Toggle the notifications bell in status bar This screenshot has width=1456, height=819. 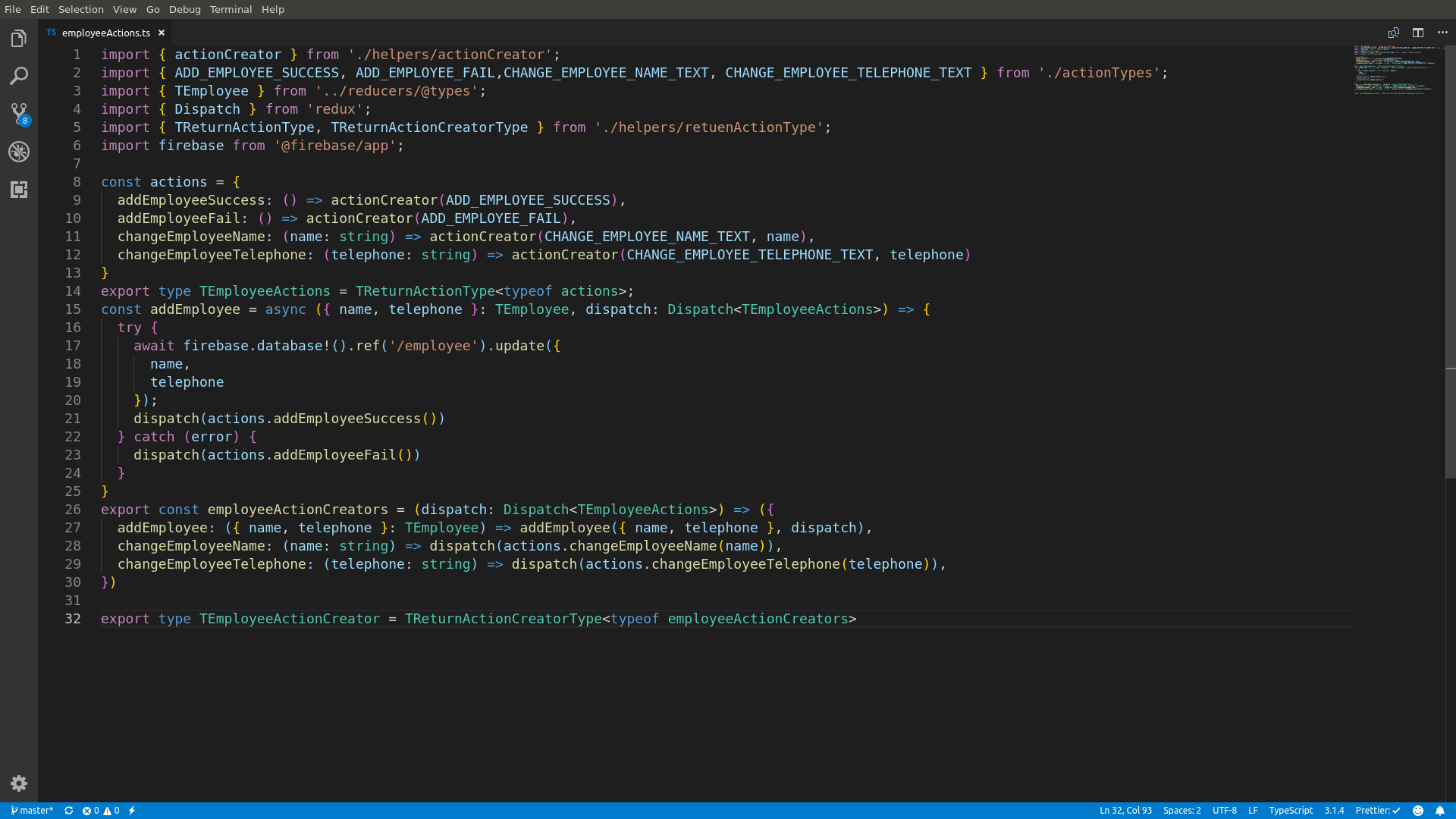(1439, 811)
